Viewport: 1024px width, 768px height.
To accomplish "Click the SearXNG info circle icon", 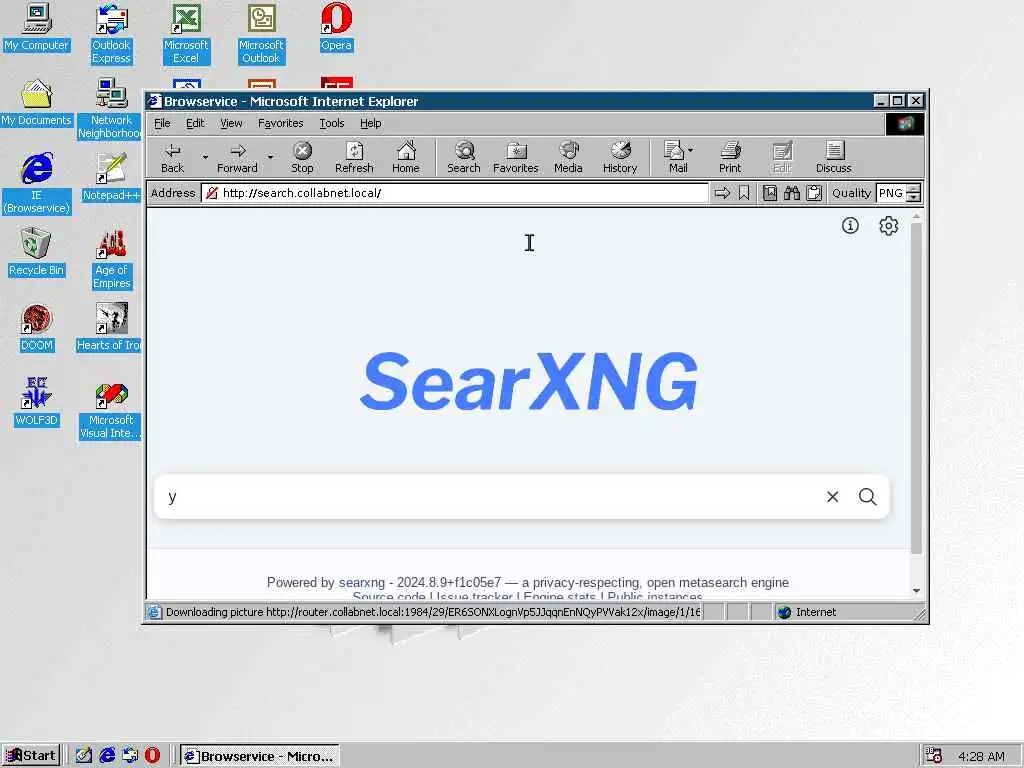I will 850,226.
